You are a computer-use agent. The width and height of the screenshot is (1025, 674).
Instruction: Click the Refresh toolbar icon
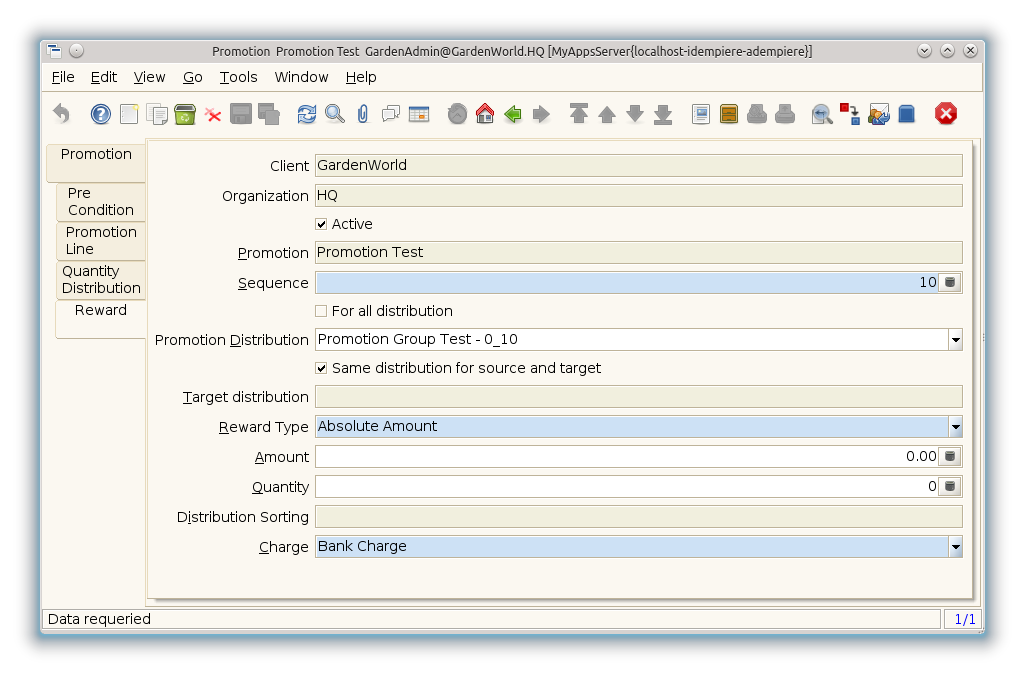(307, 114)
